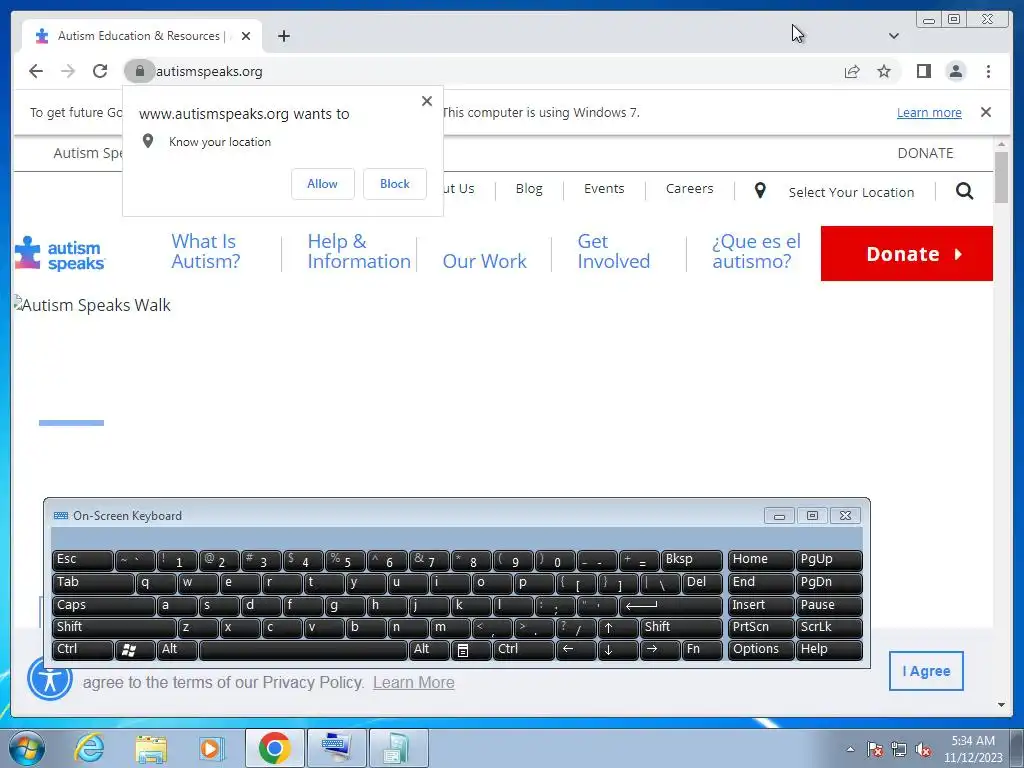The image size is (1024, 768).
Task: Open Windows Media Player from taskbar
Action: click(x=211, y=748)
